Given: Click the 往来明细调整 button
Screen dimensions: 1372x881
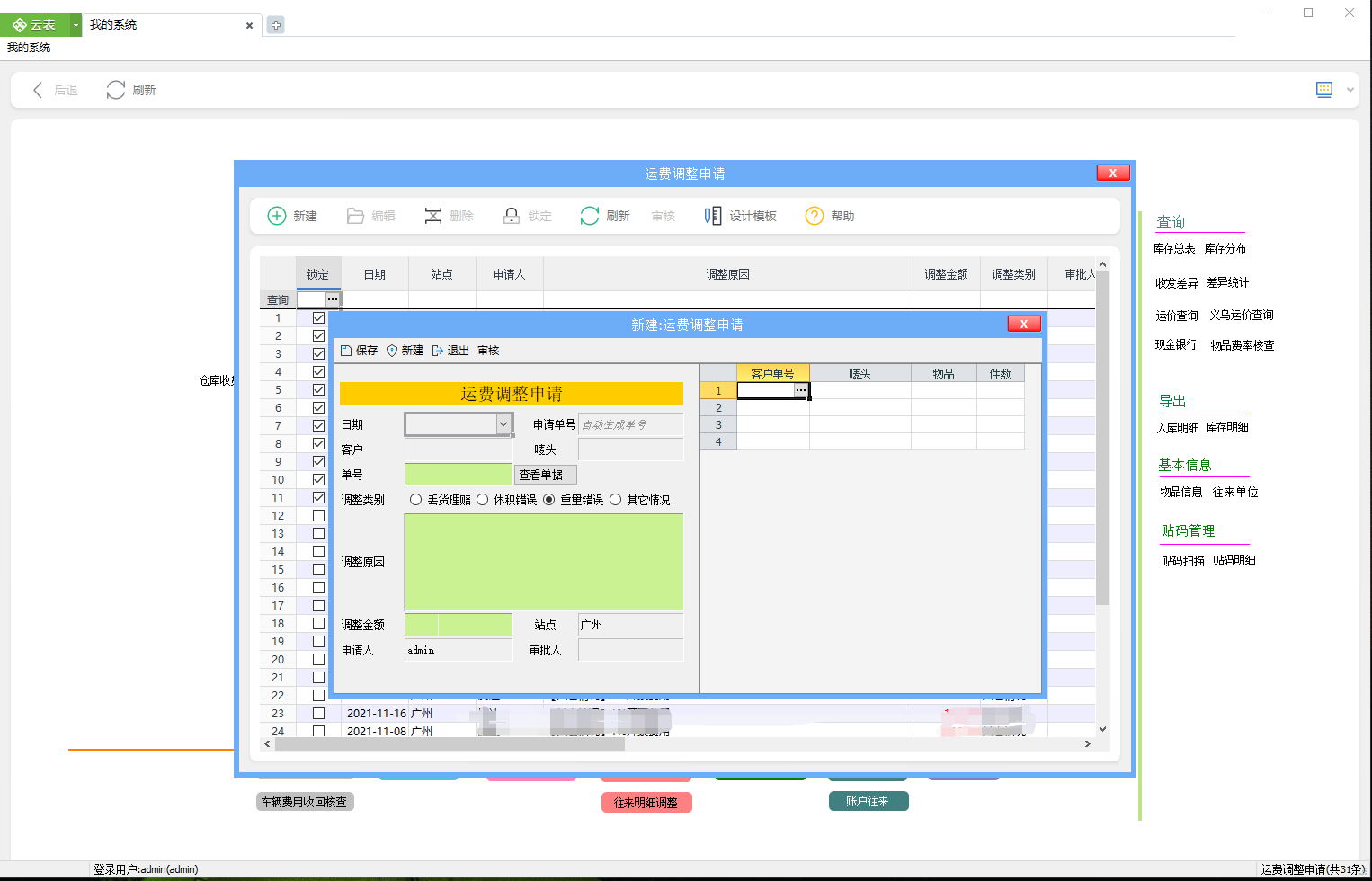Looking at the screenshot, I should point(646,803).
